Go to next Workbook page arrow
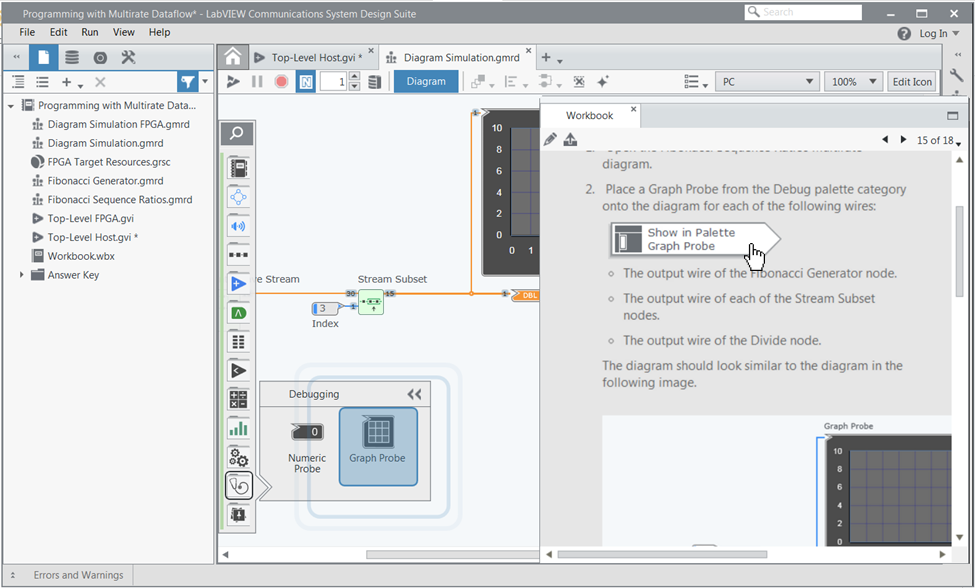Screen dimensions: 975x588 904,140
